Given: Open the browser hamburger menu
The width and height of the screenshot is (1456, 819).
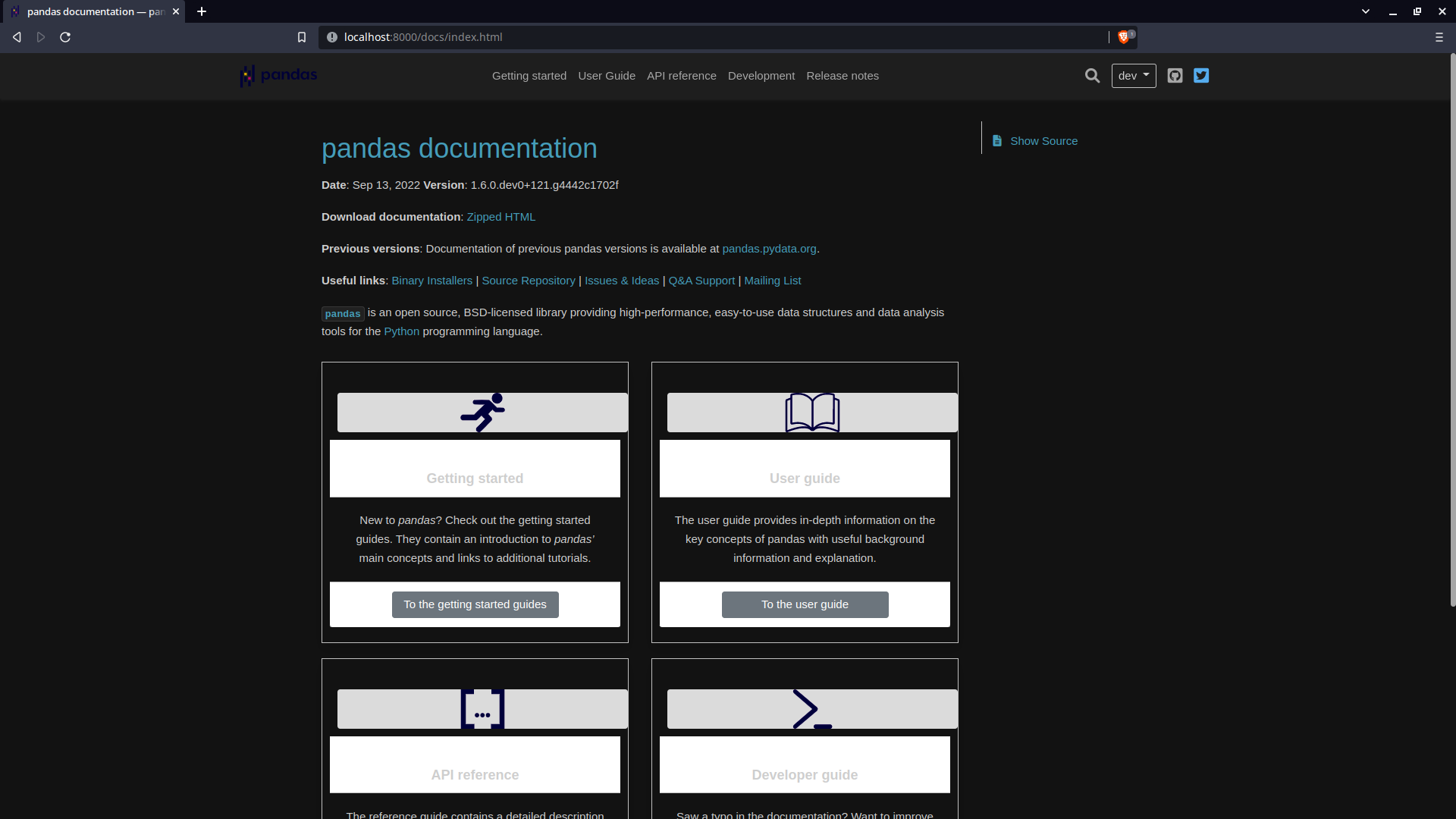Looking at the screenshot, I should tap(1439, 37).
